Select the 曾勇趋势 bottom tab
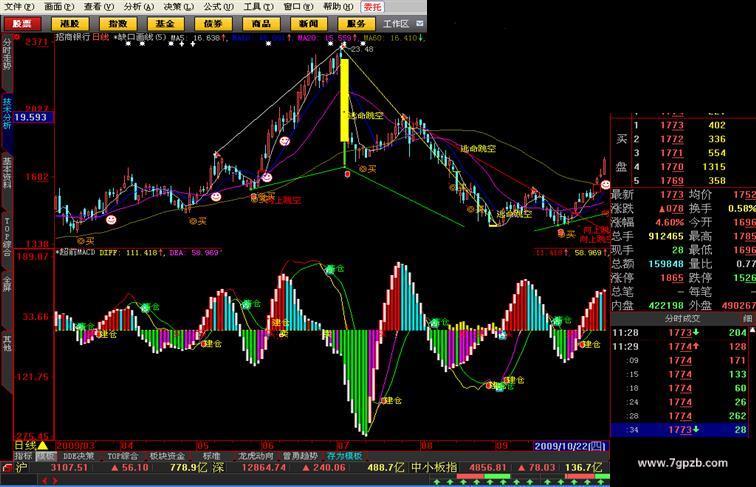756x487 pixels. tap(300, 456)
